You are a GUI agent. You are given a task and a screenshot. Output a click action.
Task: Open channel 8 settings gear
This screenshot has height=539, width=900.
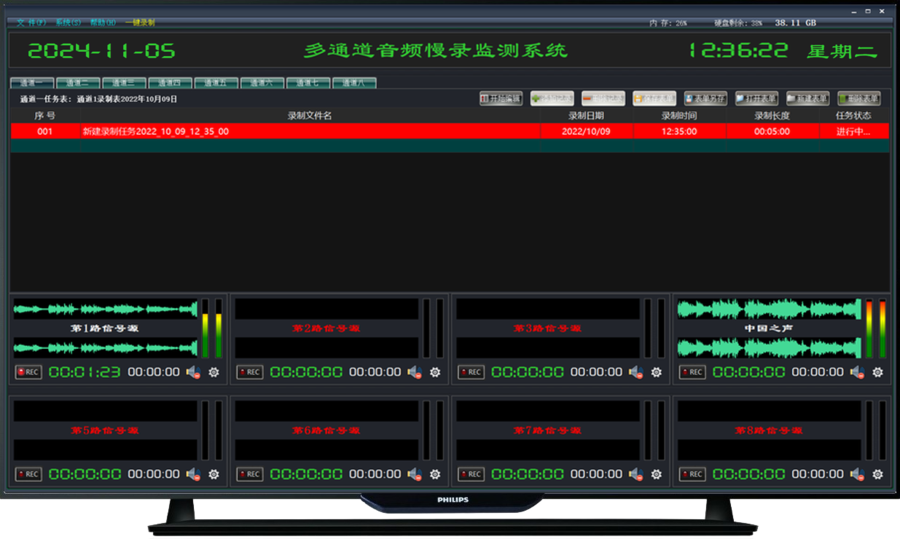click(877, 474)
